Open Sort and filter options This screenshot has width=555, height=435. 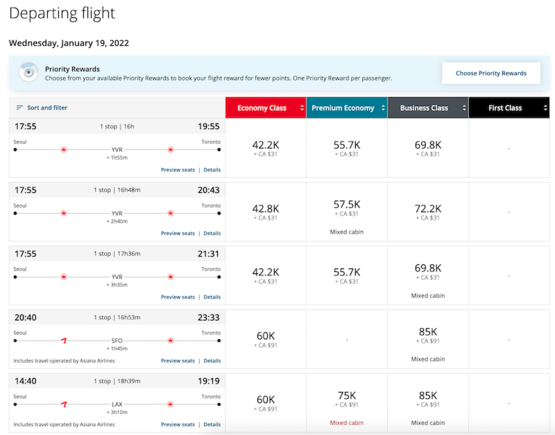click(42, 108)
